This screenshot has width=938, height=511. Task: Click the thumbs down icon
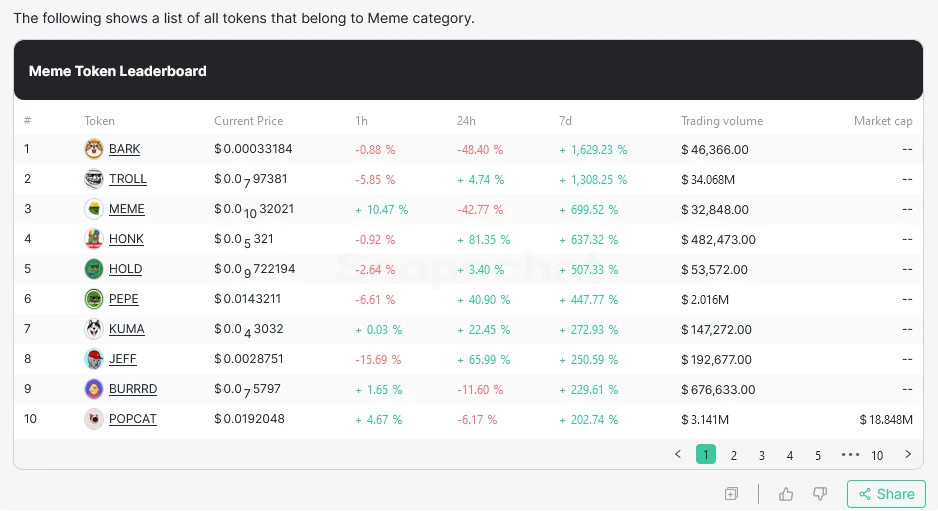click(820, 494)
